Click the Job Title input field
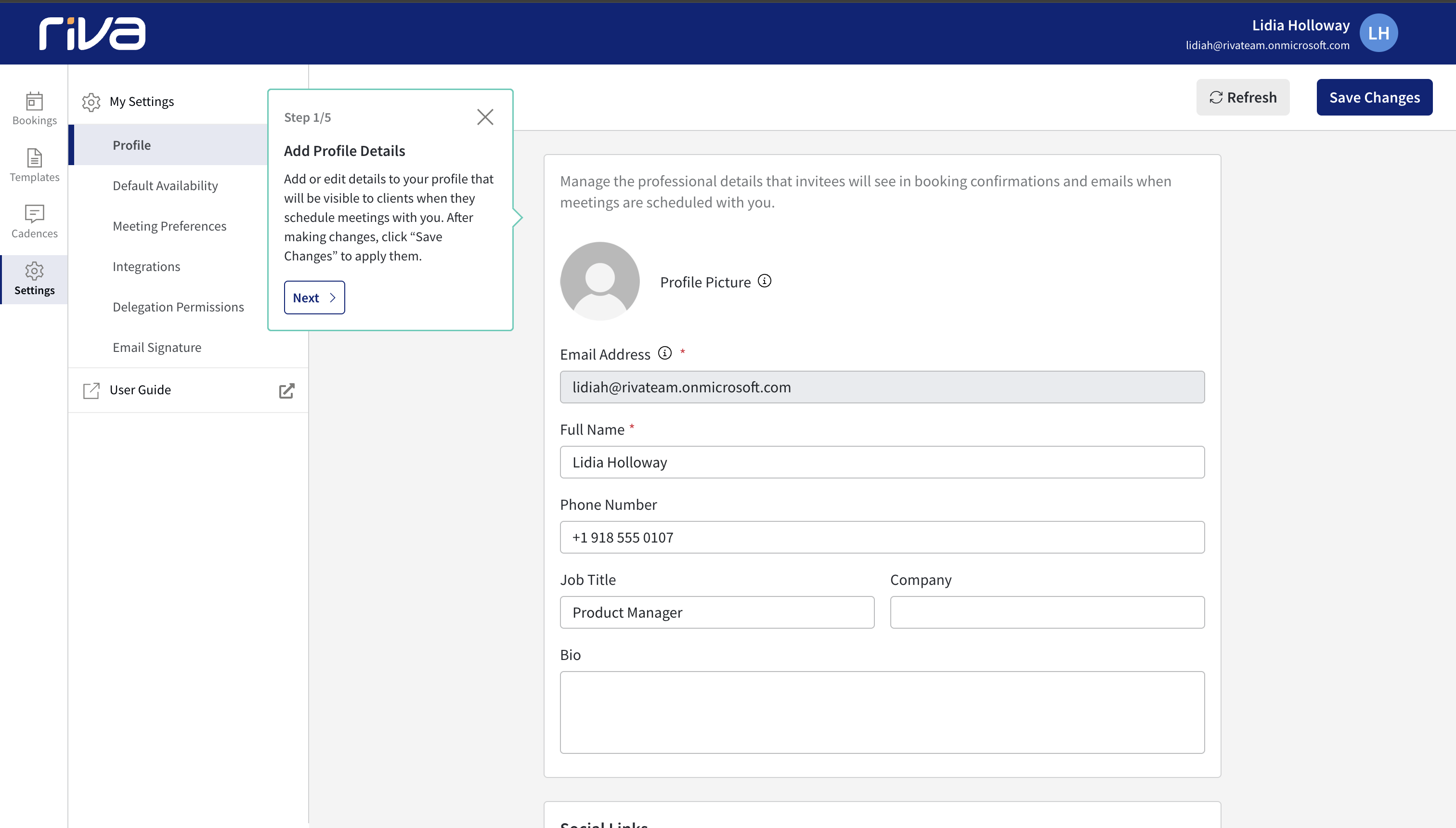 (x=717, y=612)
